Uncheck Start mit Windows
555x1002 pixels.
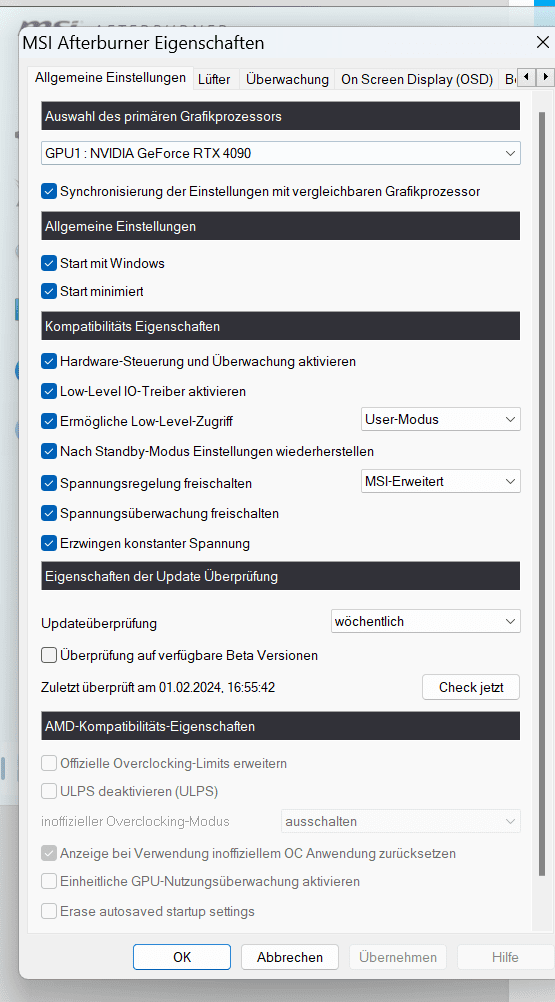click(49, 263)
